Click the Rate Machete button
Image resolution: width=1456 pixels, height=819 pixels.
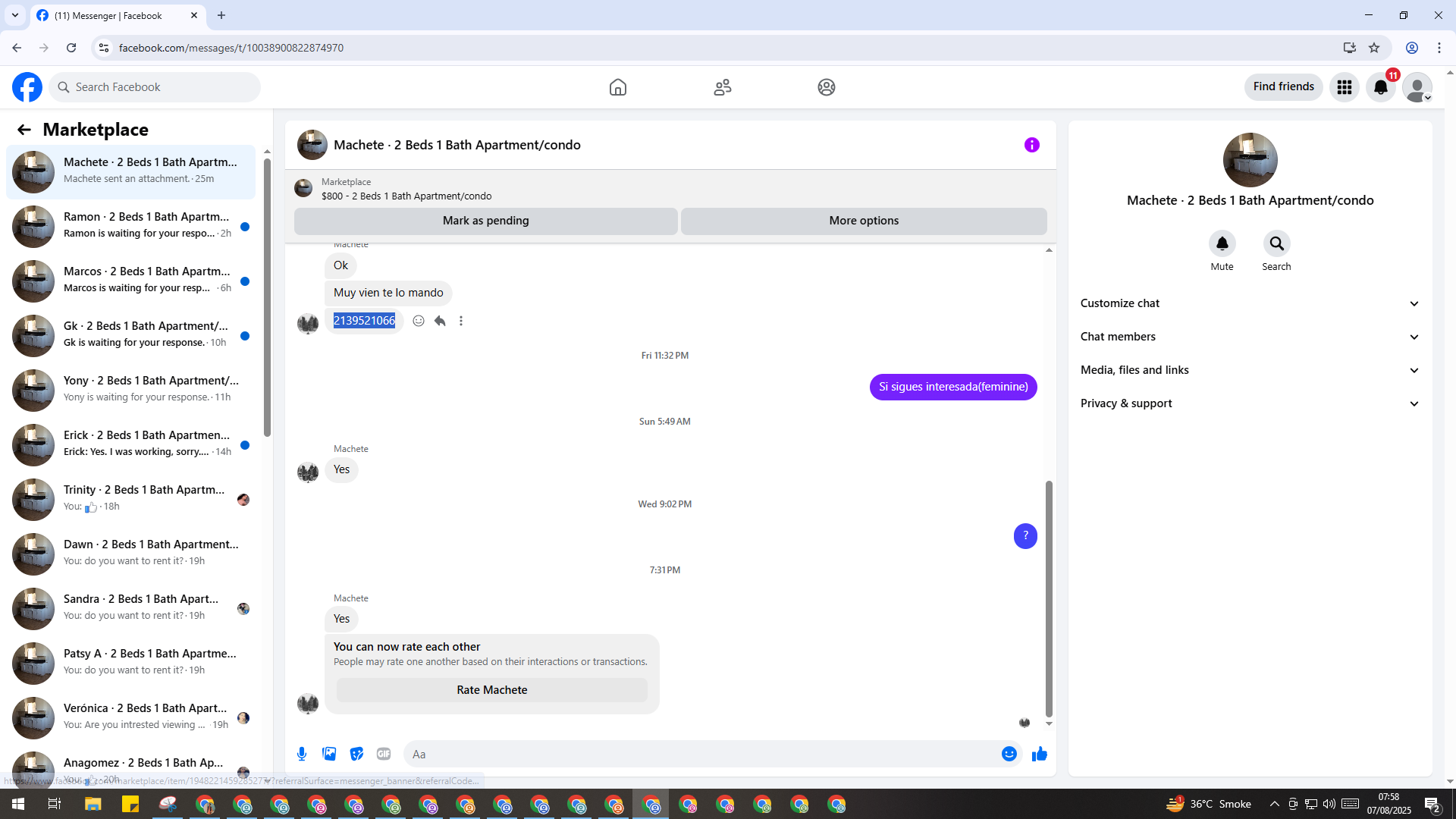[x=492, y=690]
